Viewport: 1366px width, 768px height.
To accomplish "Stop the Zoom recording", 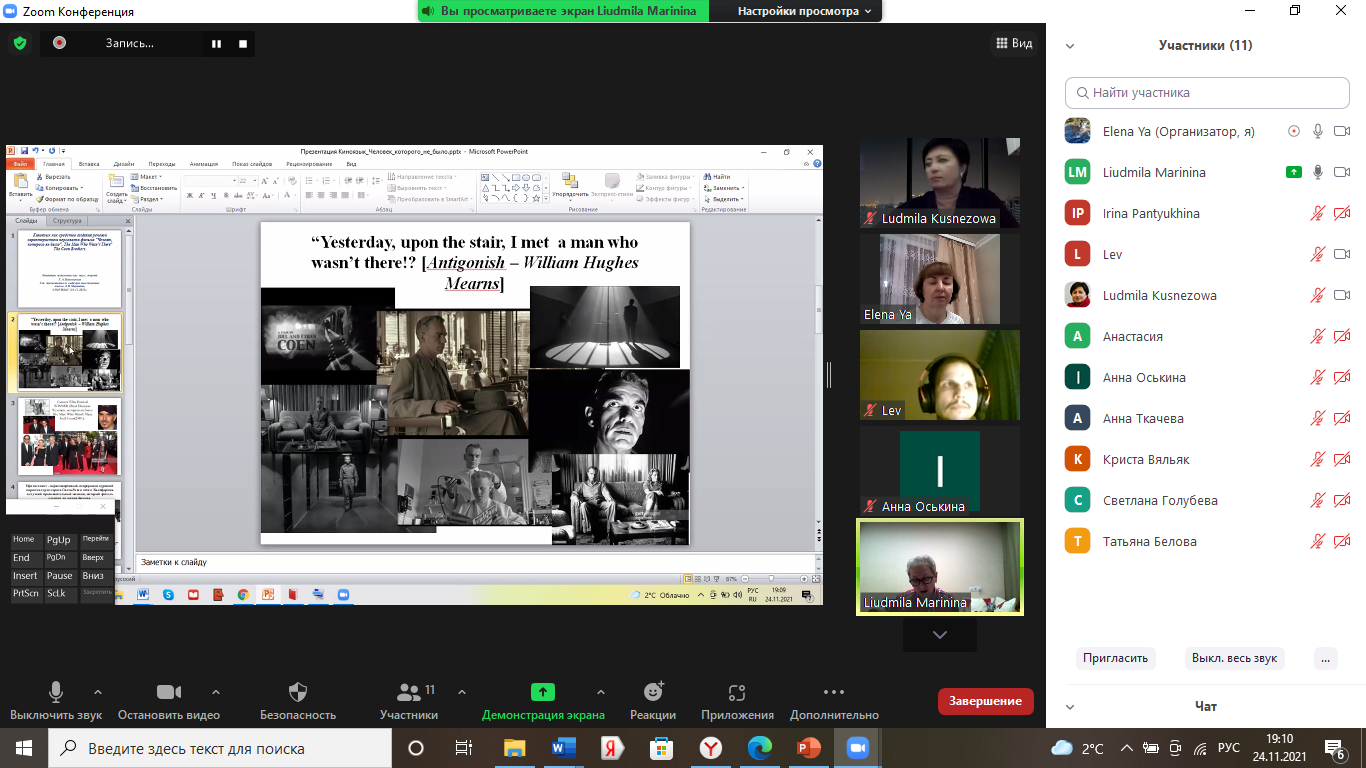I will click(242, 43).
